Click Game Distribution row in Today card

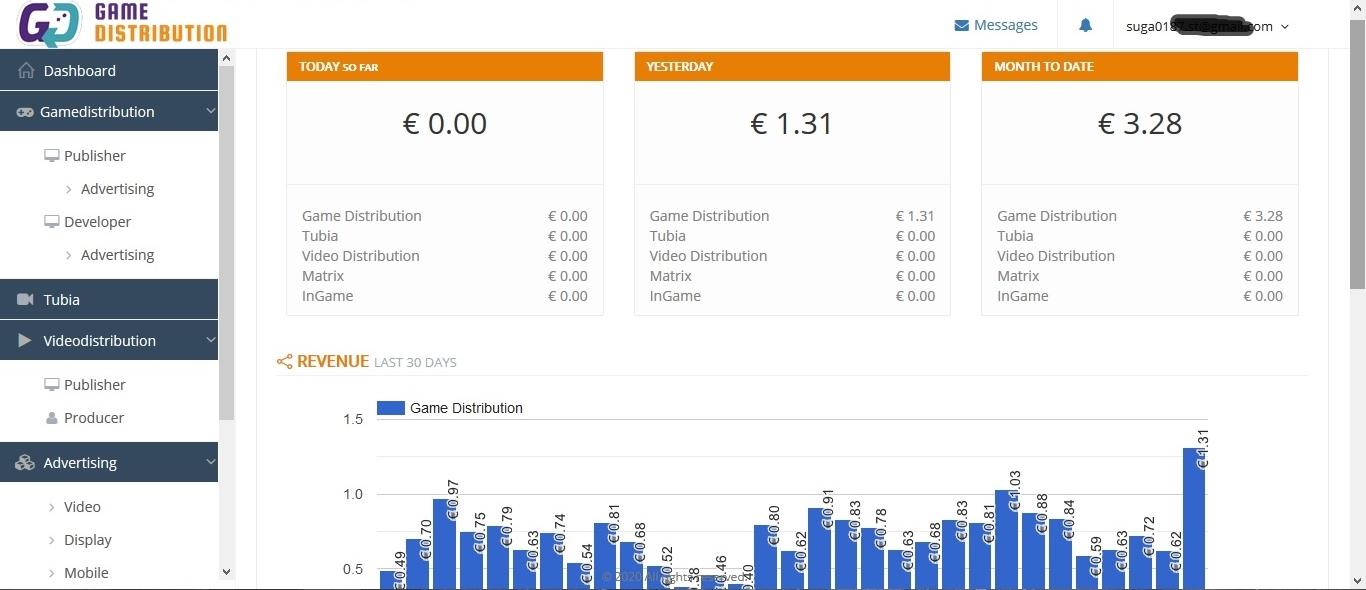445,216
